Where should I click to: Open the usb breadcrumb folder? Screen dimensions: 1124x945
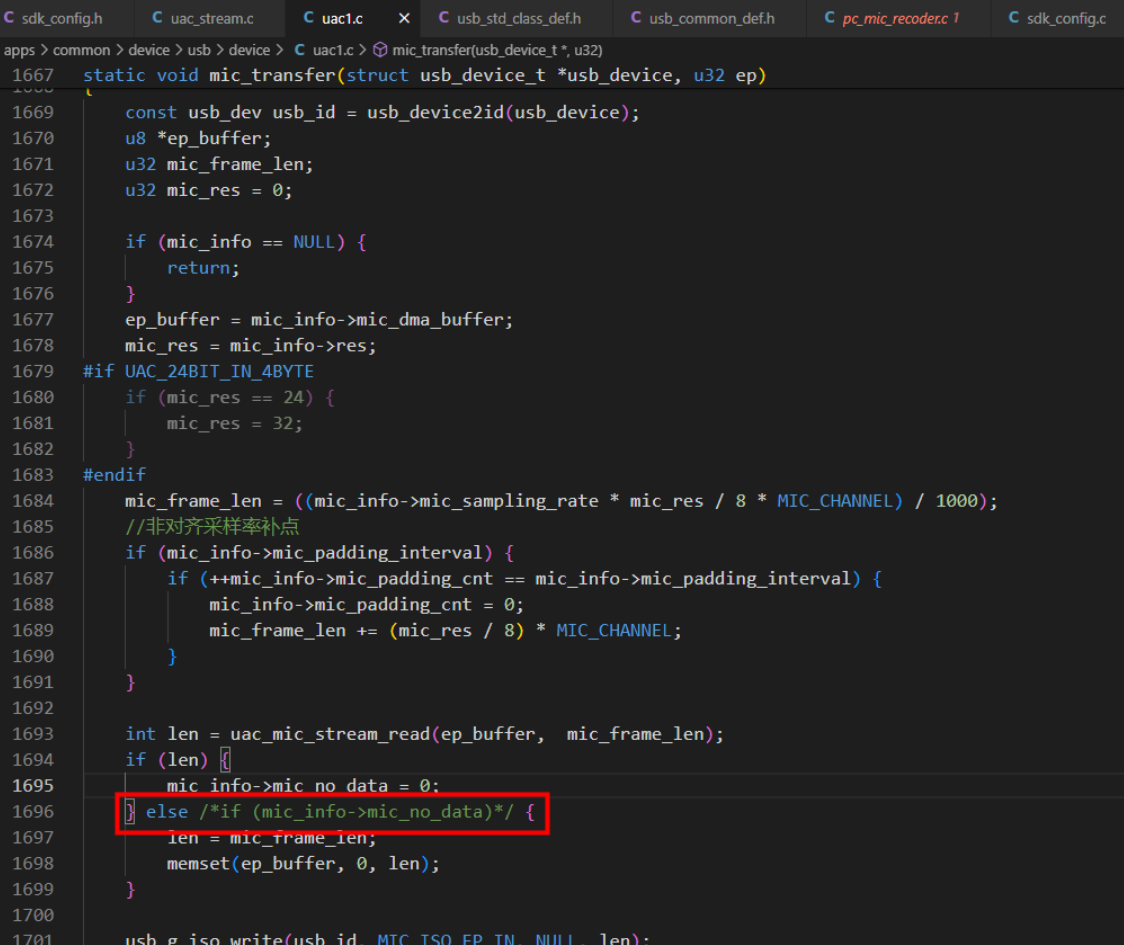point(199,50)
